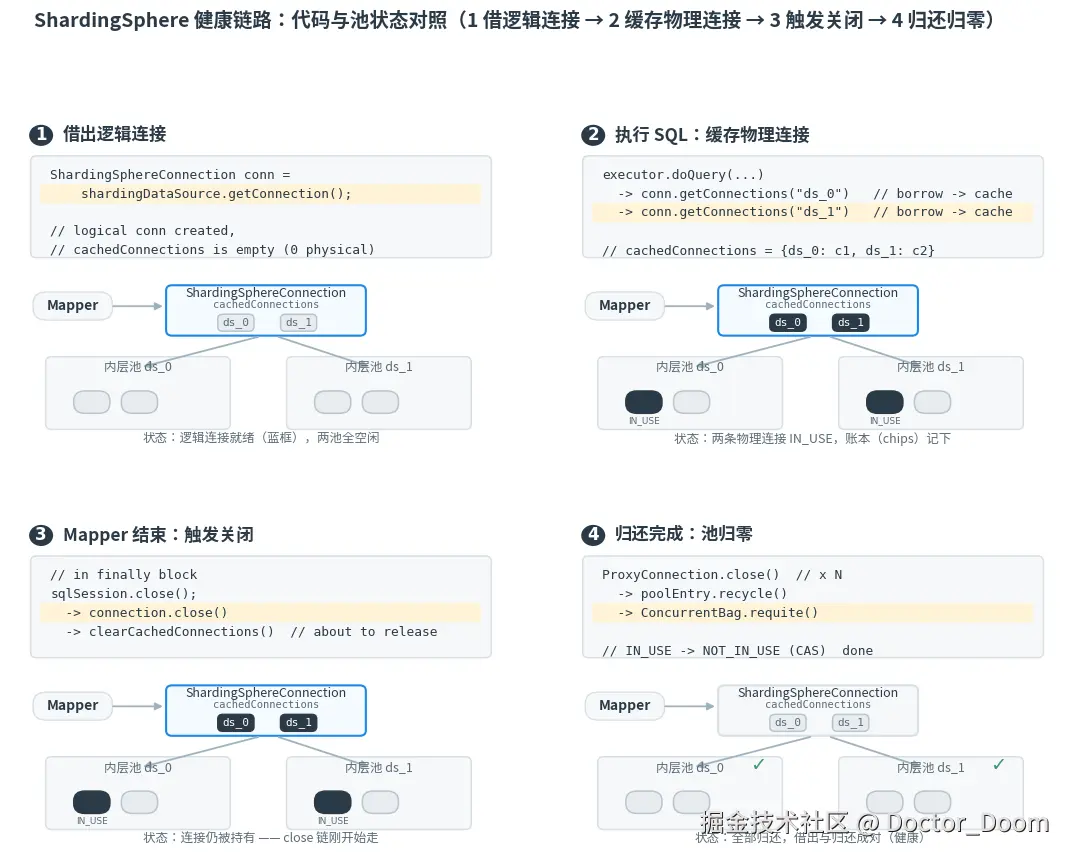Select the gray ds_1 chip in step 4 diagram
This screenshot has height=860, width=1074.
tap(851, 722)
